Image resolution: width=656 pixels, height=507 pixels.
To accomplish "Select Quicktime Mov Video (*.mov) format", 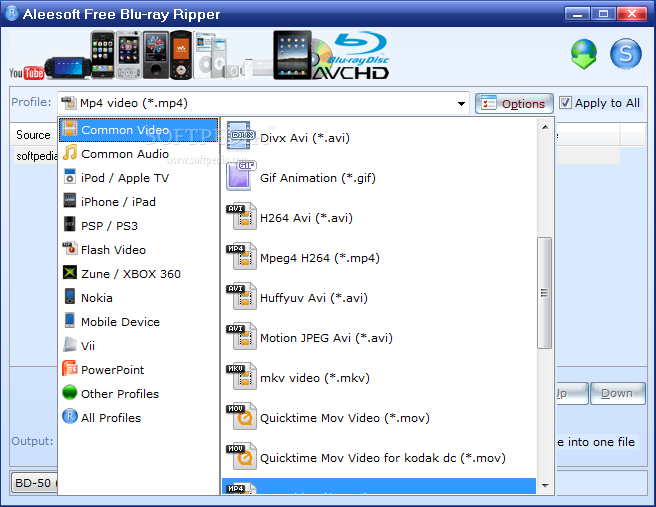I will coord(379,418).
